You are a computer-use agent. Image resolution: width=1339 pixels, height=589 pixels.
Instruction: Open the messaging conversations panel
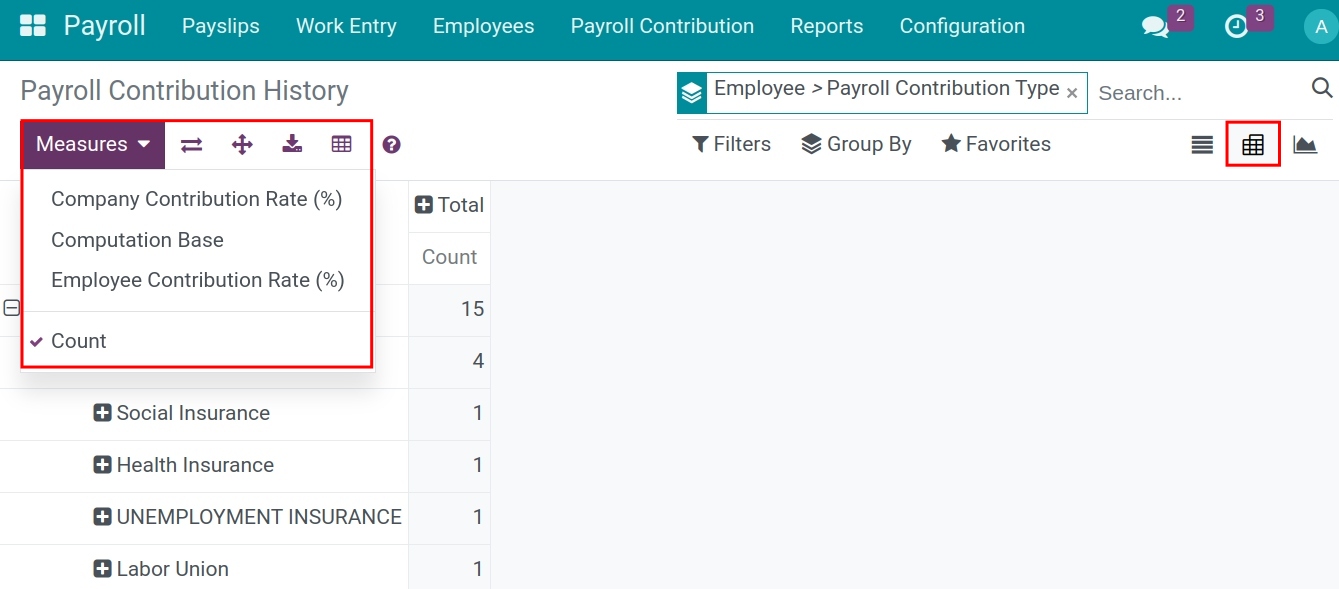click(x=1156, y=28)
